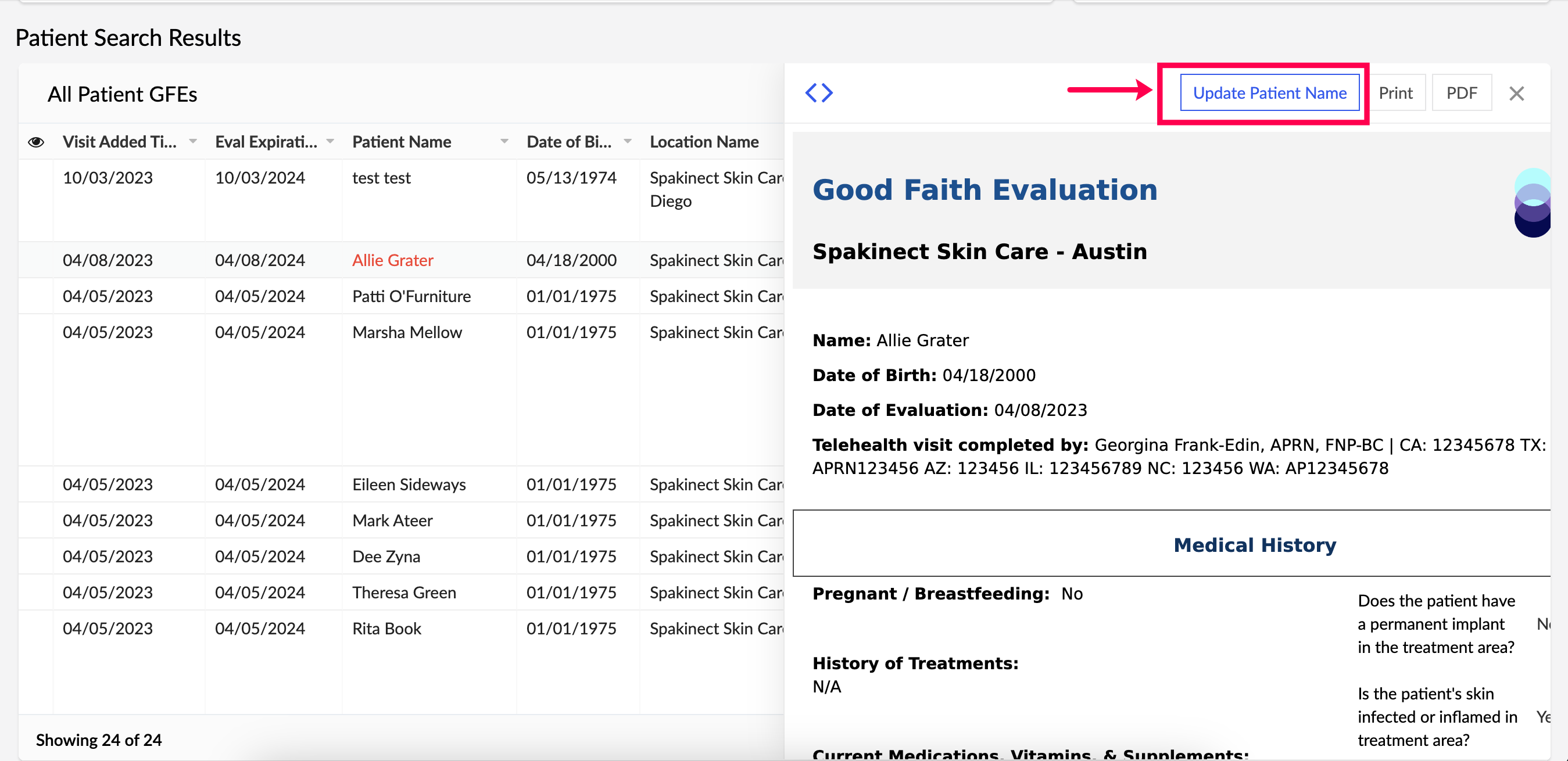
Task: Select patient Marsha Mellow
Action: (x=407, y=332)
